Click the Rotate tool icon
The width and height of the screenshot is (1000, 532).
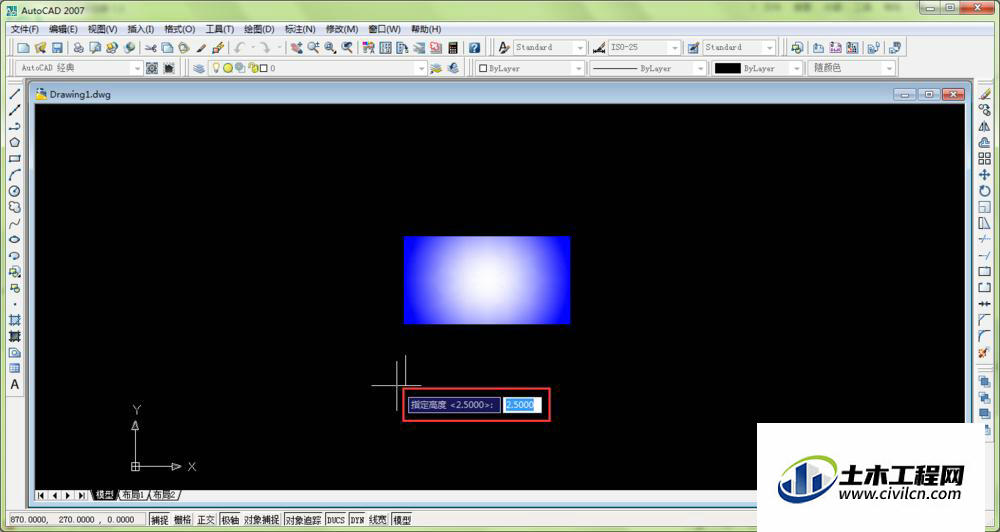(985, 191)
